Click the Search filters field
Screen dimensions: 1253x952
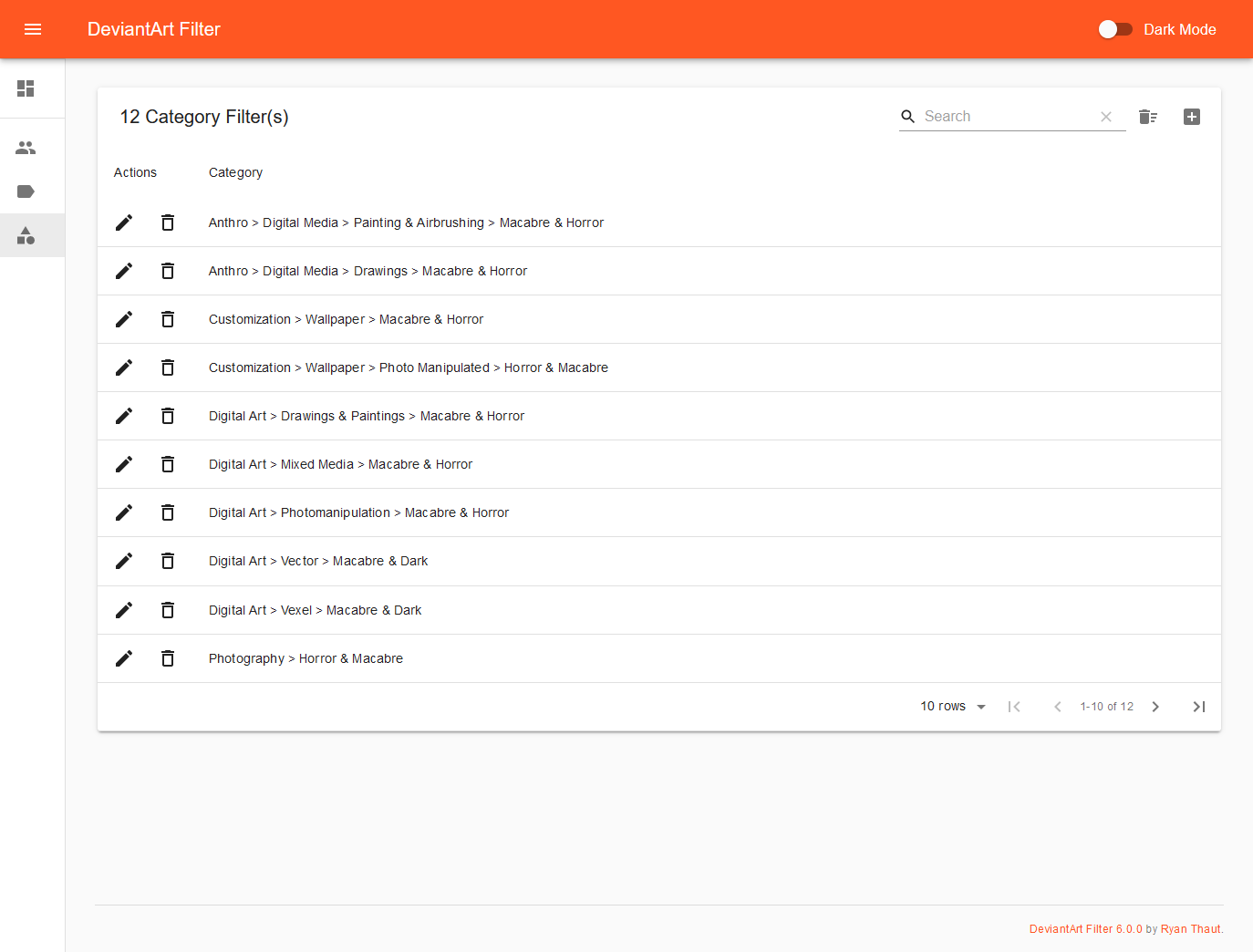(1007, 117)
